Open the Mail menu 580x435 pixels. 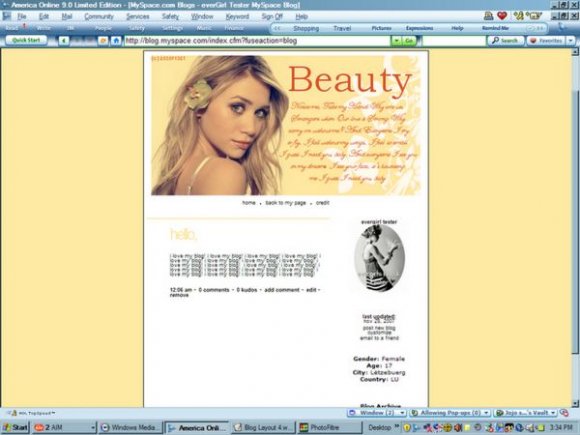[67, 16]
